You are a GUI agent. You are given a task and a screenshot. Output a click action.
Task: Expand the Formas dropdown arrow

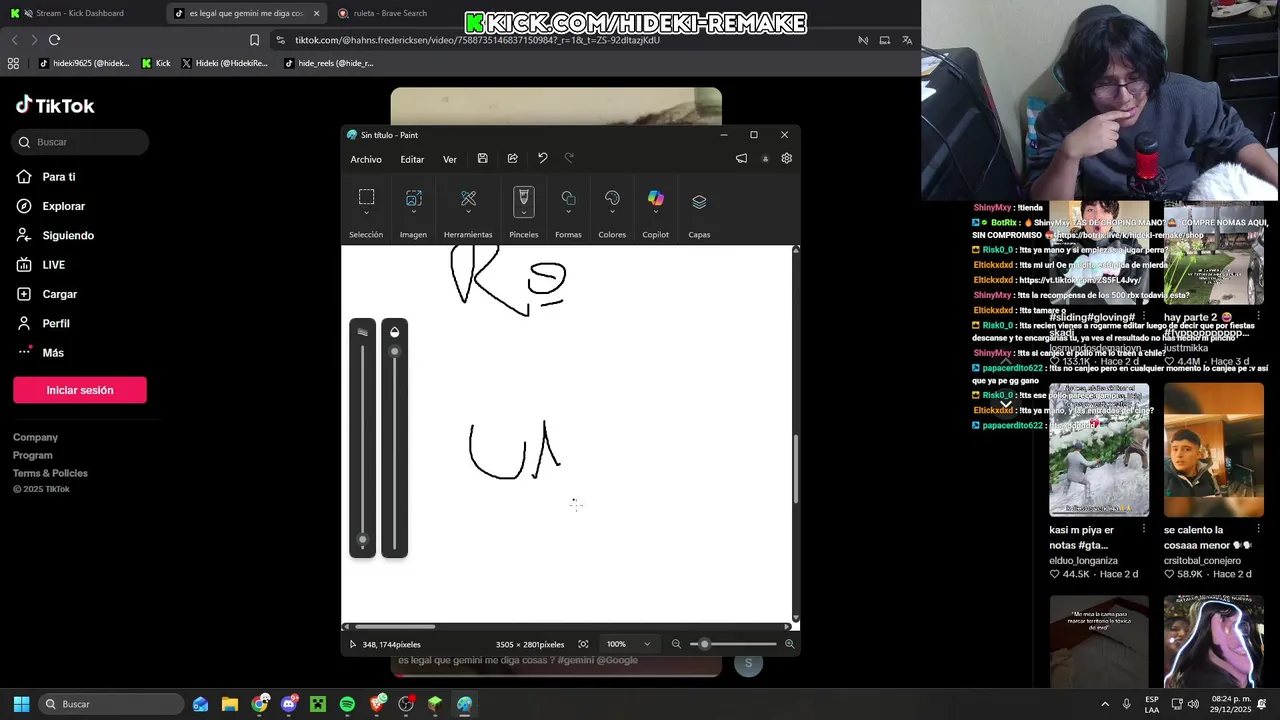tap(568, 213)
